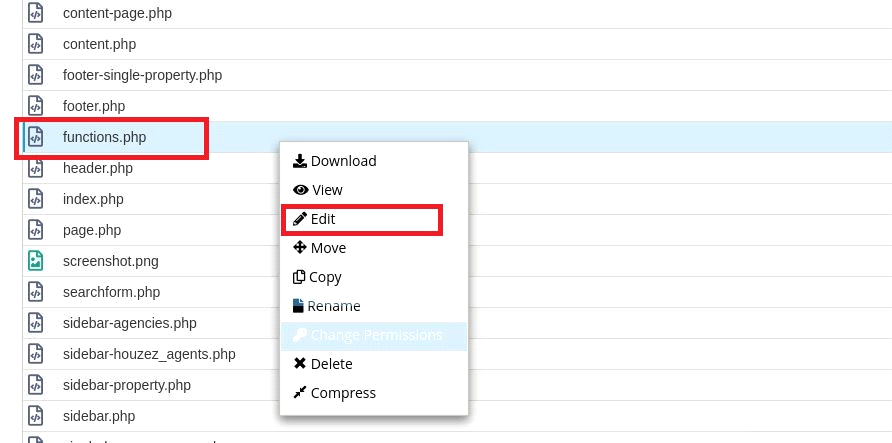Open Change Permissions from context menu
The height and width of the screenshot is (443, 892).
(376, 335)
